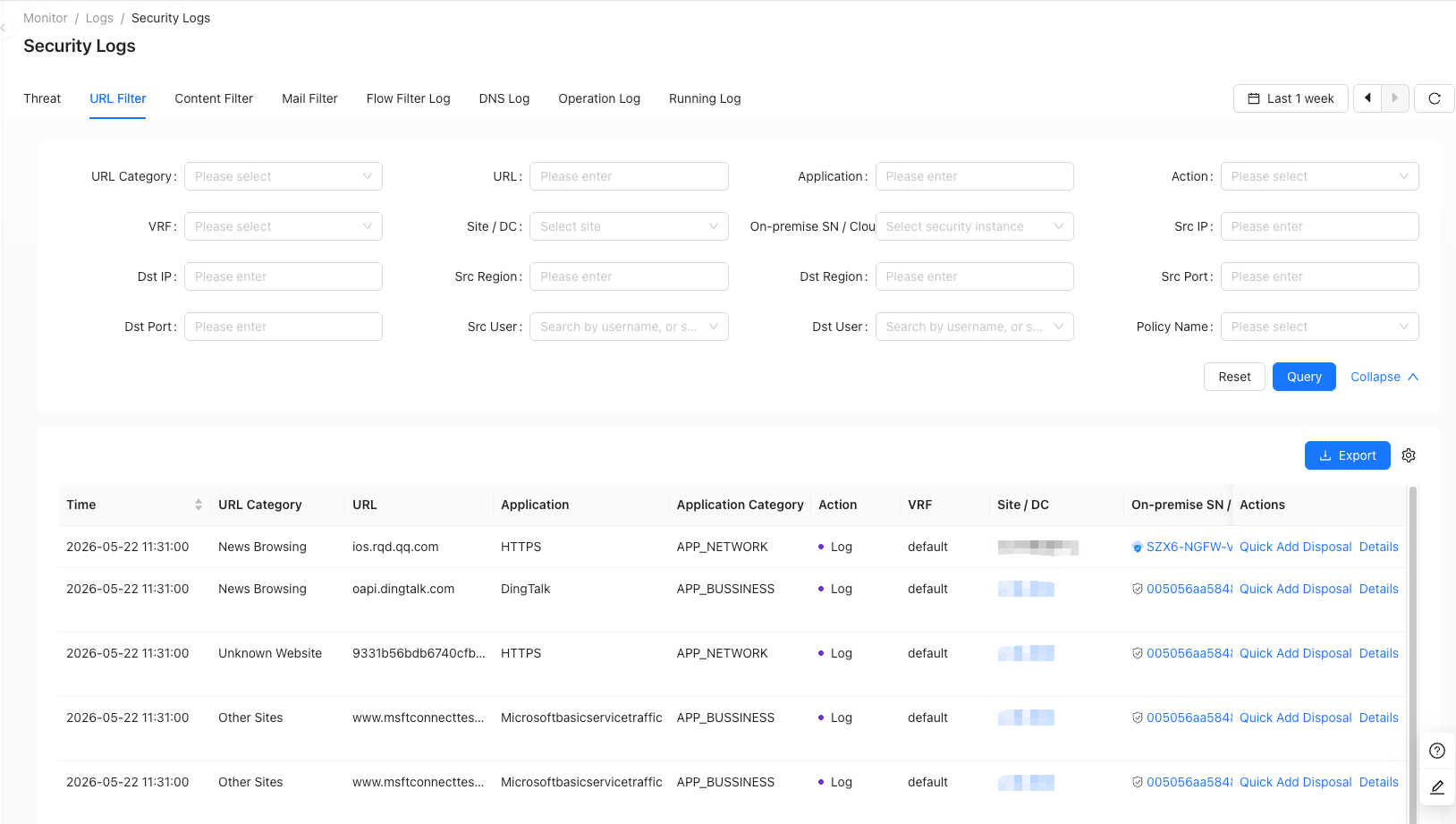Click the Src Region input field
This screenshot has width=1456, height=824.
(629, 276)
